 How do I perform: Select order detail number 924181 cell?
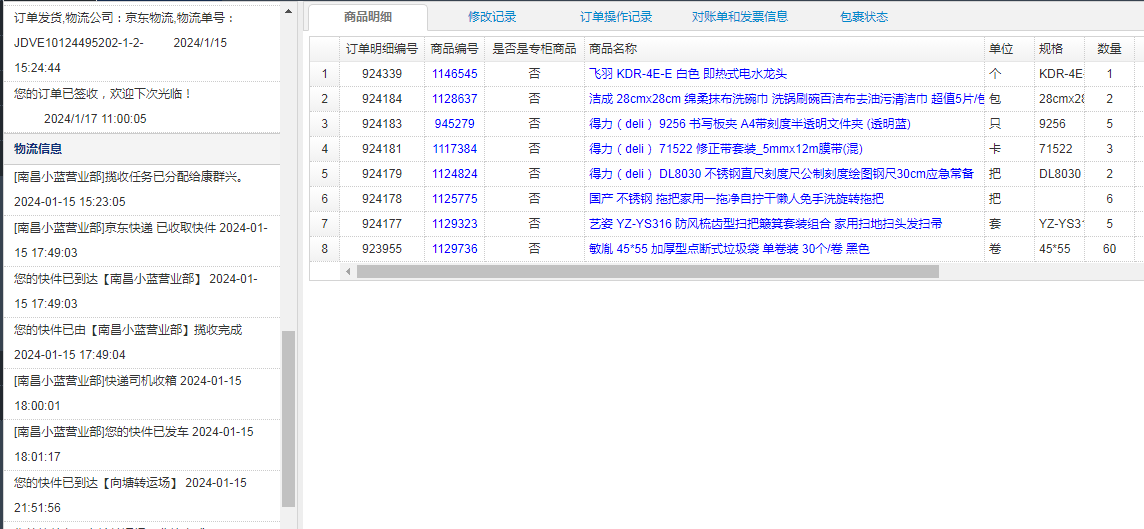[x=382, y=149]
